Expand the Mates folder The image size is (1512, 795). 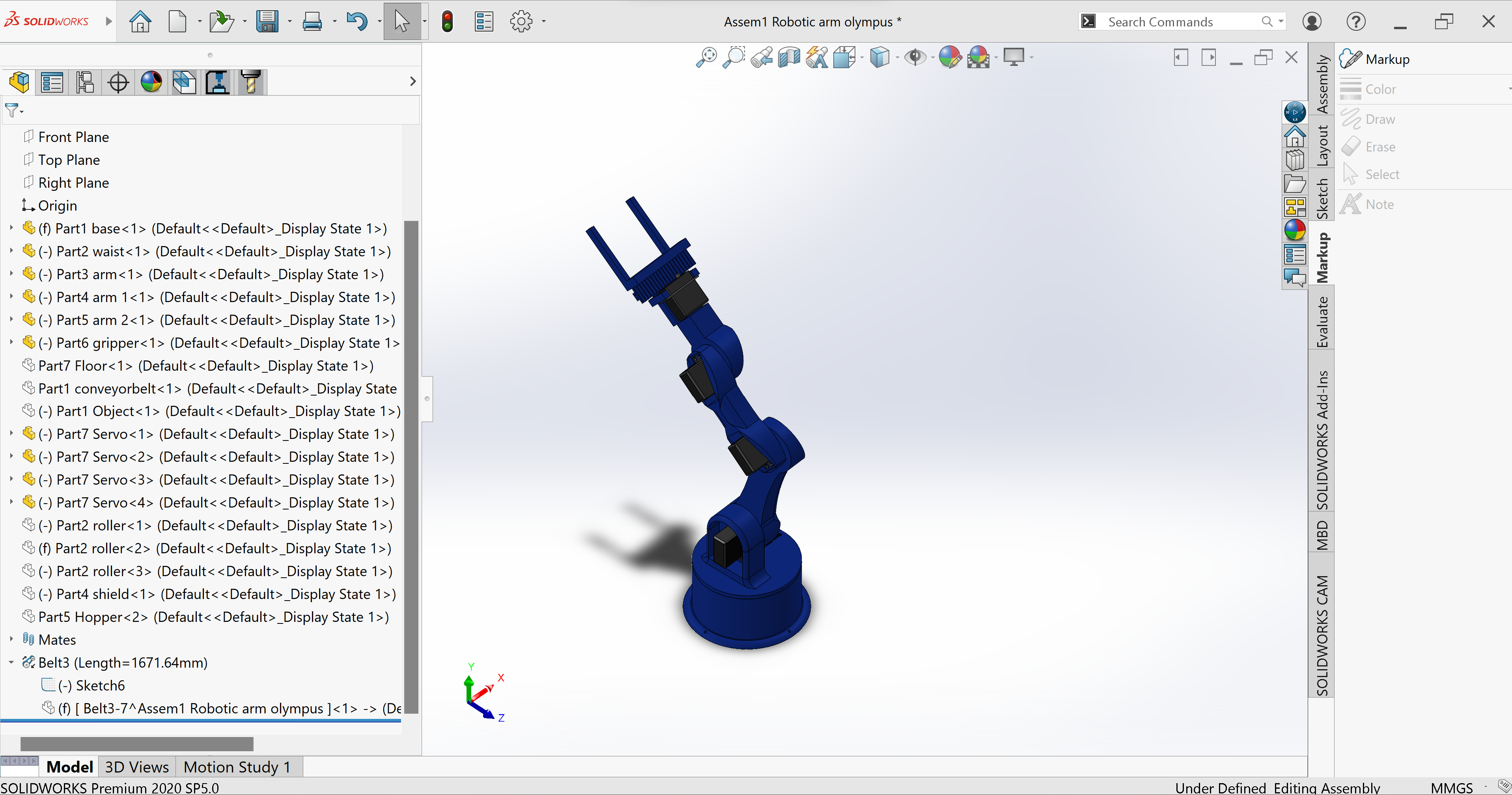coord(11,639)
